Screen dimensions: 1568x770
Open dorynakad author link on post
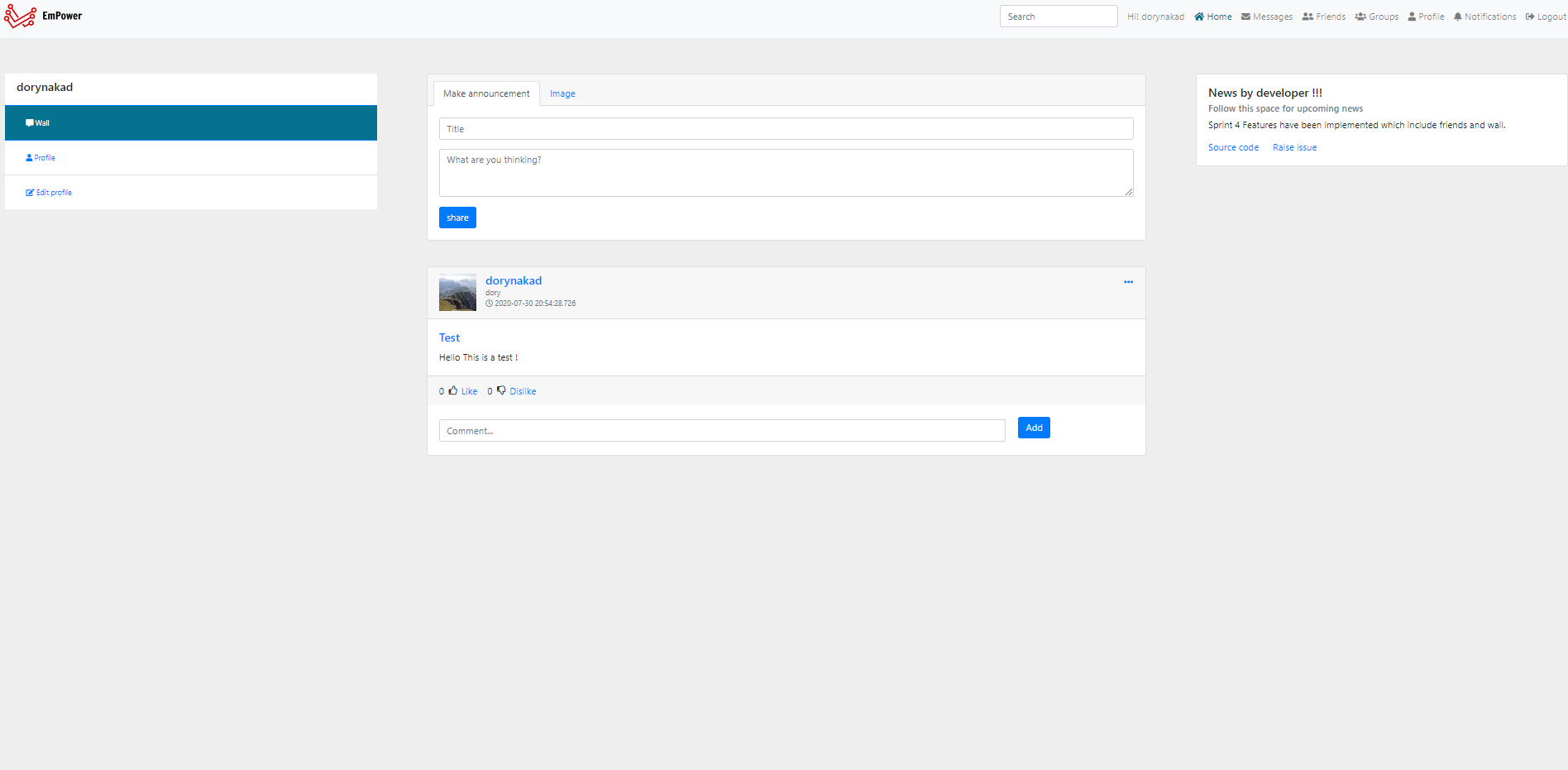coord(514,280)
